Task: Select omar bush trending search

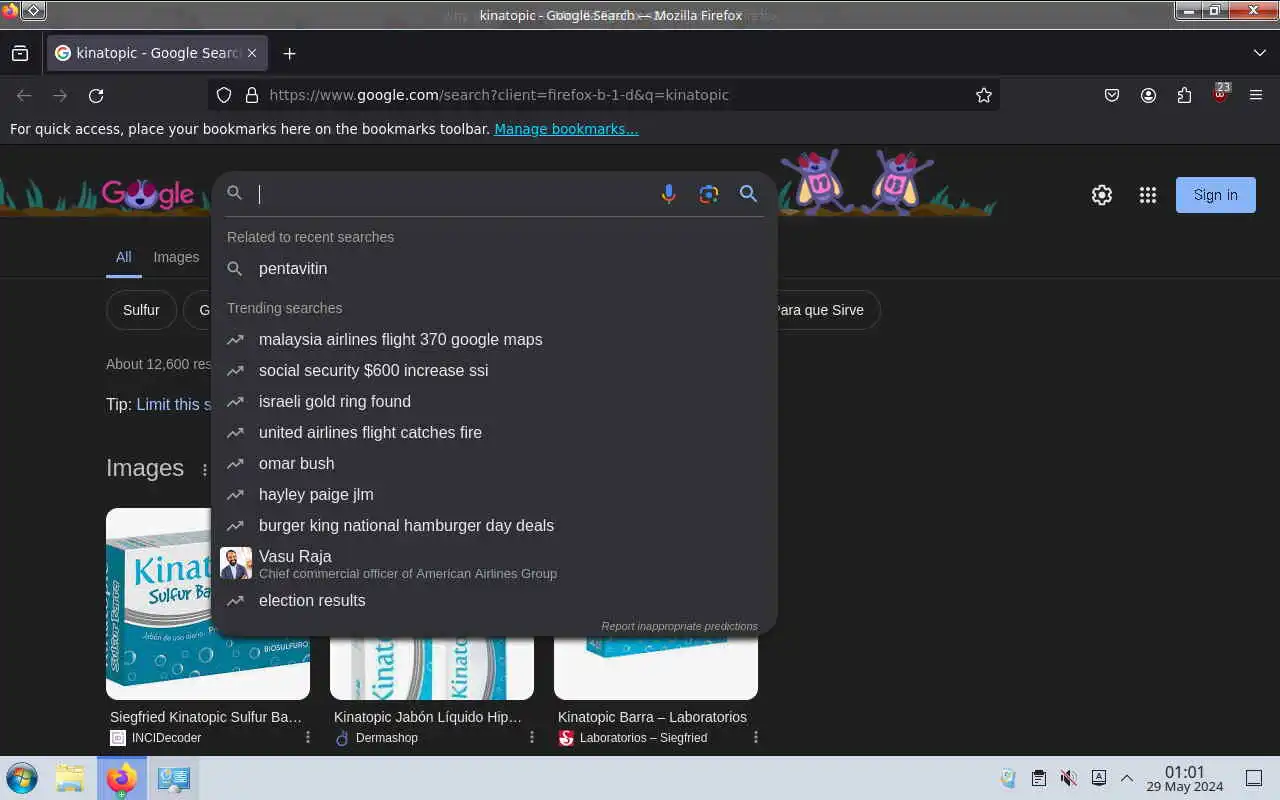Action: pyautogui.click(x=495, y=463)
